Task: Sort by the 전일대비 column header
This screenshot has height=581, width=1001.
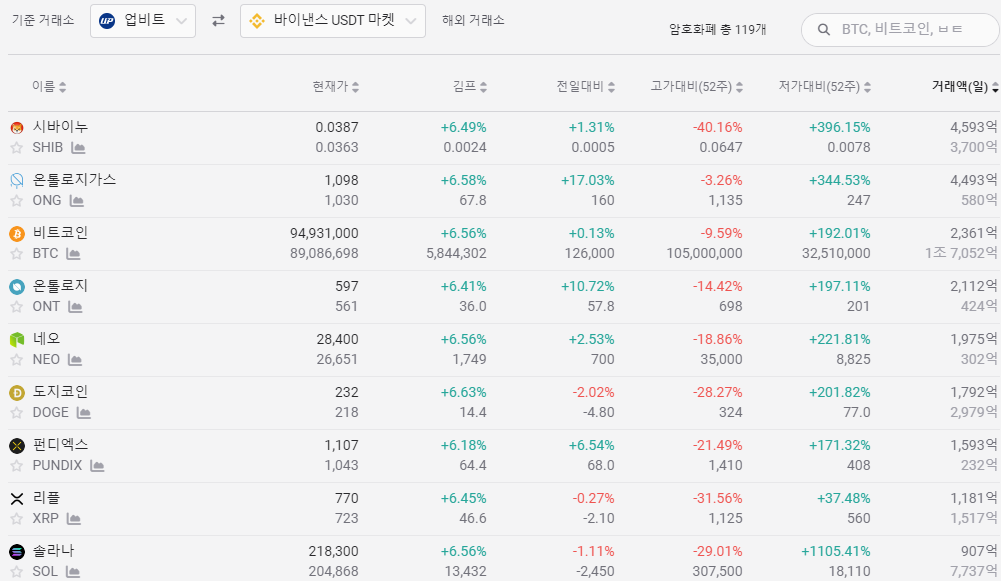Action: (x=585, y=87)
